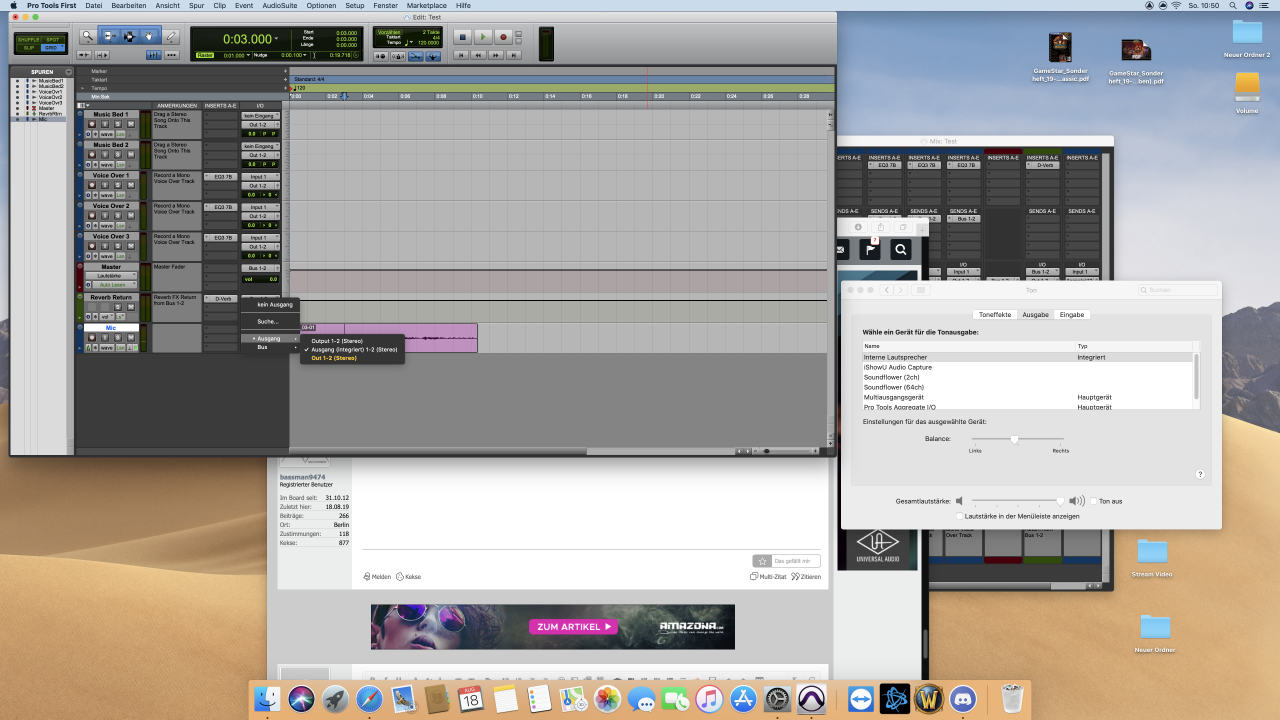Click 'Multi-Zitat' link in forum post
This screenshot has height=720, width=1280.
[768, 577]
